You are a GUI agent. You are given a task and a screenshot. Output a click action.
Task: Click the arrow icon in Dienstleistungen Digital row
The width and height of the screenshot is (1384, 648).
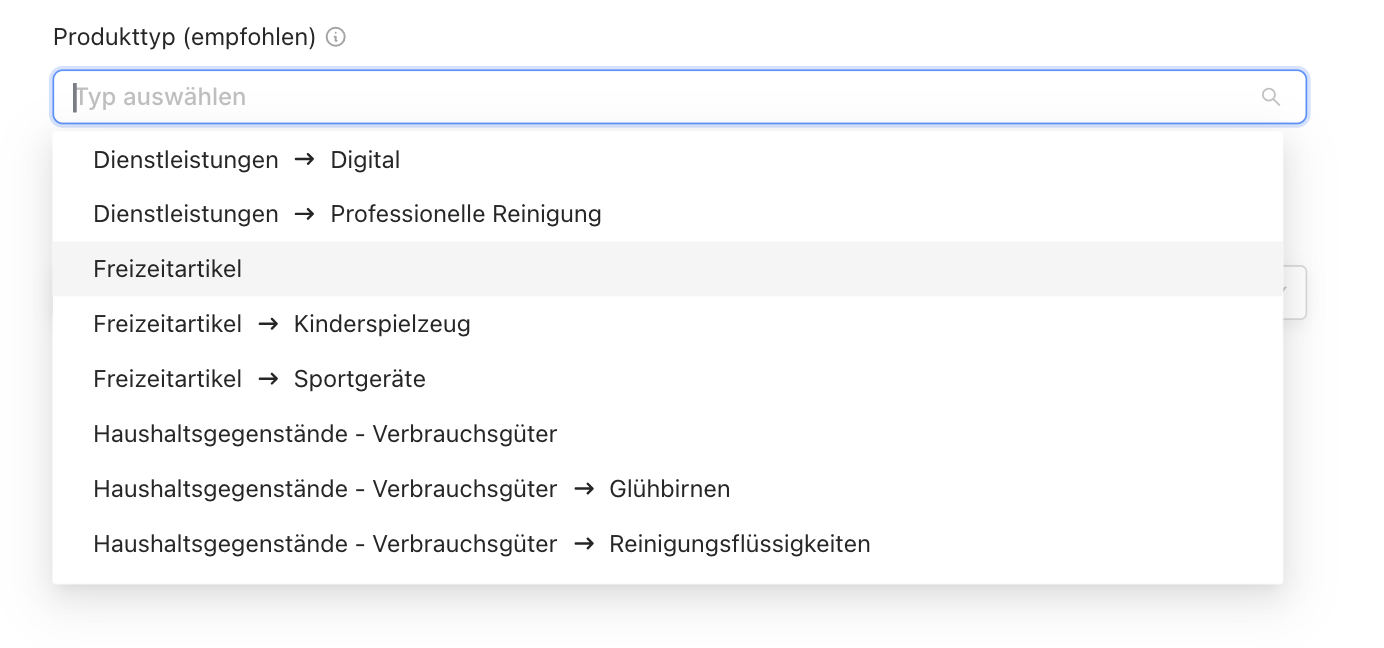(305, 160)
